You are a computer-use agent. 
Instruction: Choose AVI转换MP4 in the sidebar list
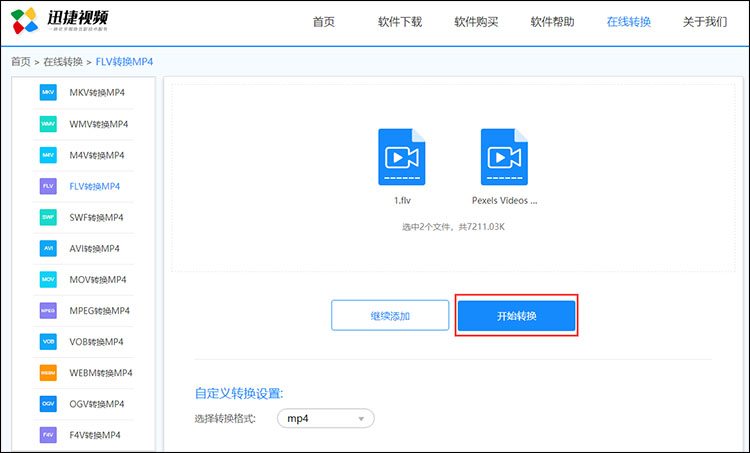coord(94,248)
